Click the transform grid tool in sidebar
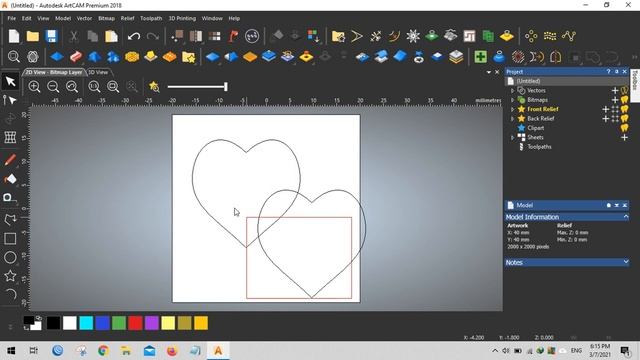 point(10,137)
